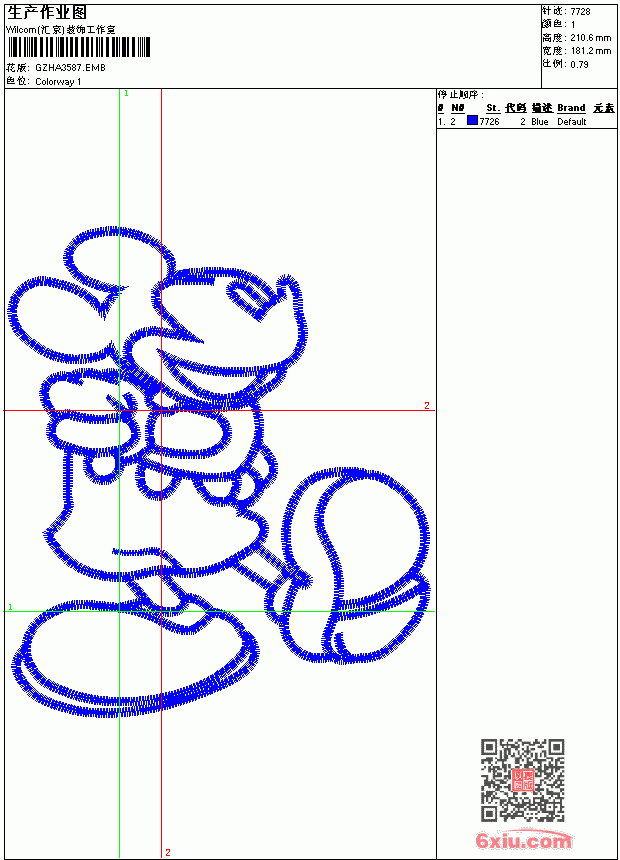Click the QR code in the side panel

coord(523,780)
